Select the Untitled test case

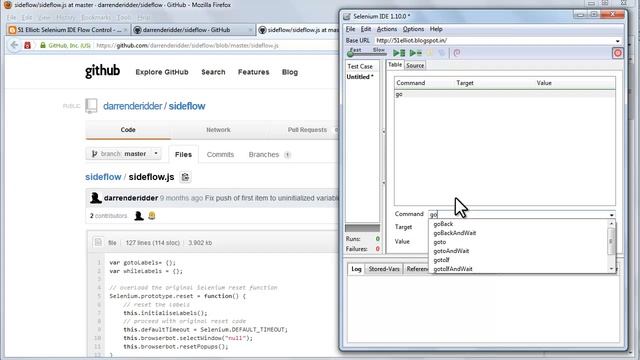[x=360, y=77]
